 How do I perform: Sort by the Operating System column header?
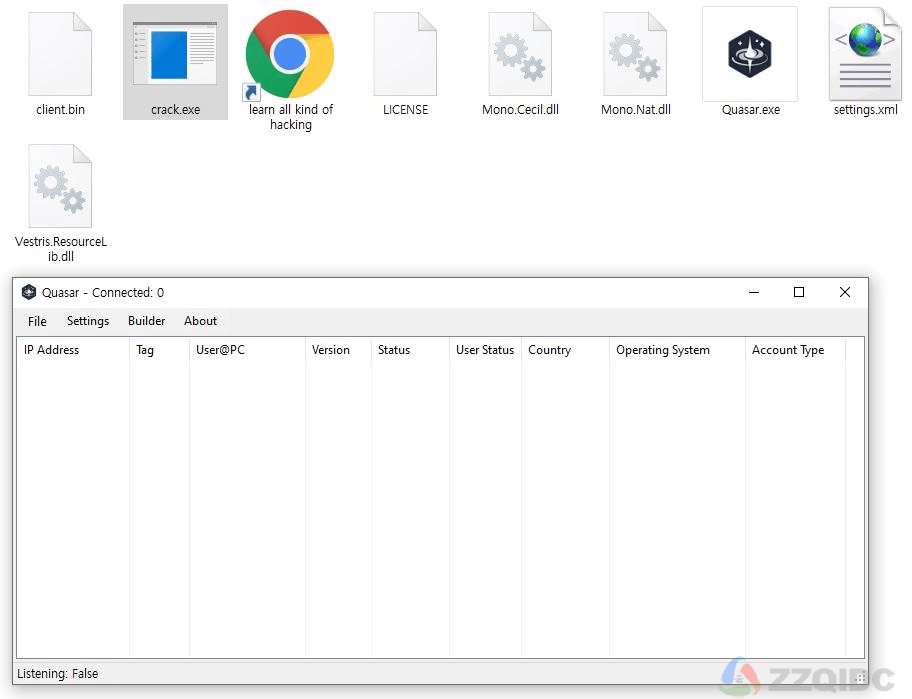pyautogui.click(x=677, y=350)
